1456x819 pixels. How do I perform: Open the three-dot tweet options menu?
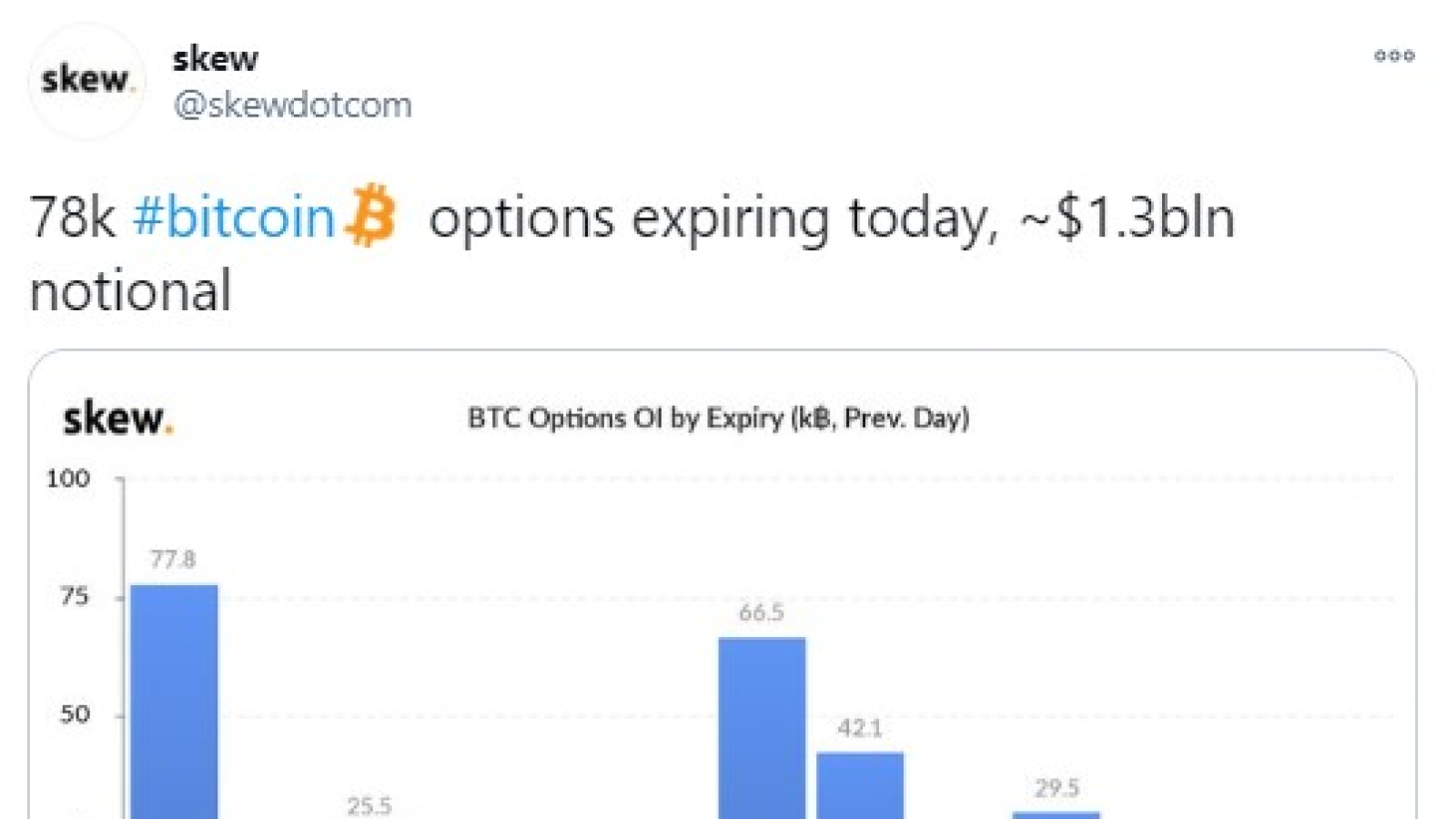click(1394, 56)
